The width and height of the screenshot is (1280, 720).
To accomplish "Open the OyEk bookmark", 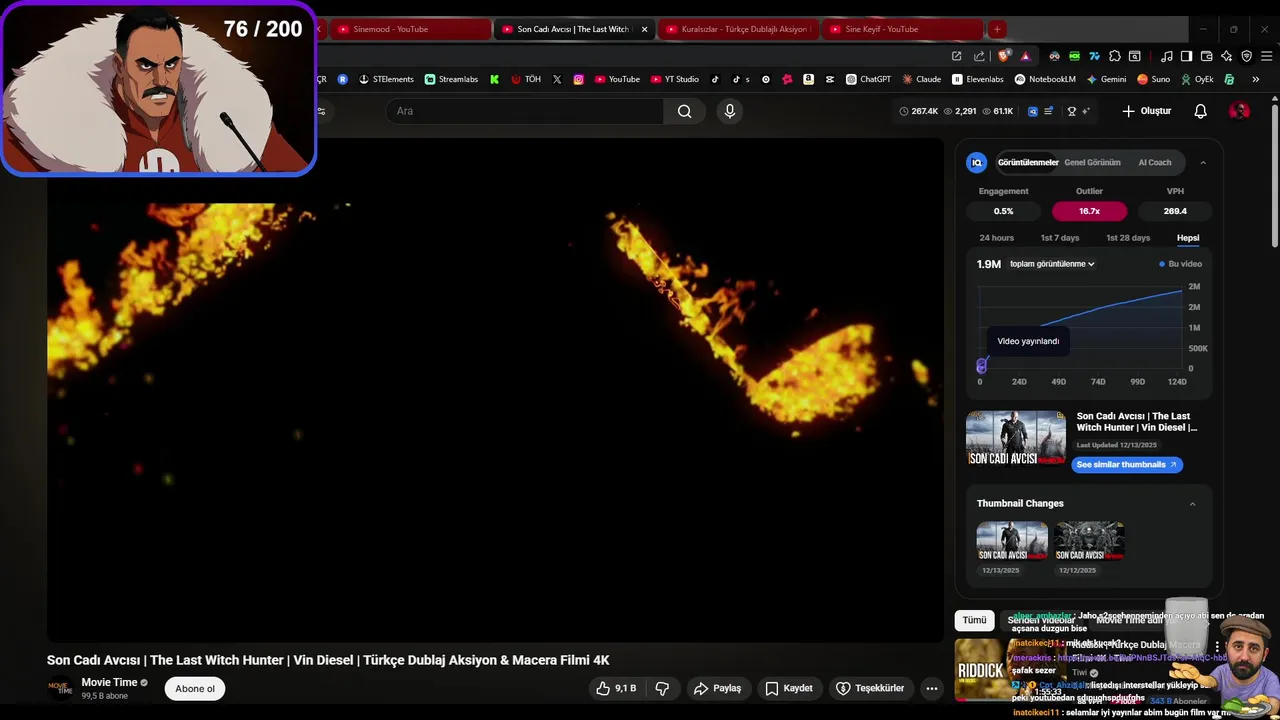I will click(x=1197, y=79).
